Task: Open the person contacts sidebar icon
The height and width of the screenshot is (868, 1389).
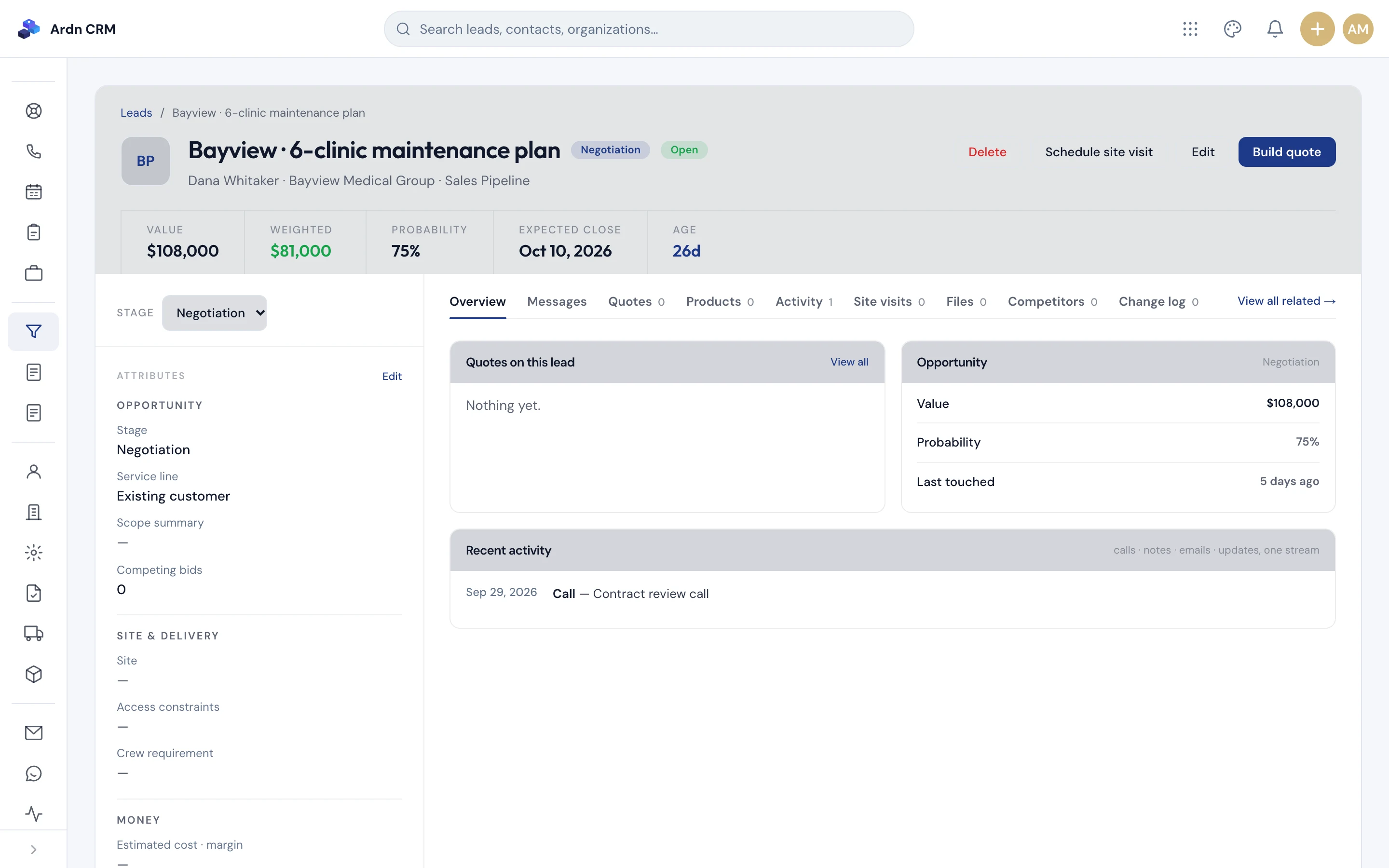Action: 34,471
